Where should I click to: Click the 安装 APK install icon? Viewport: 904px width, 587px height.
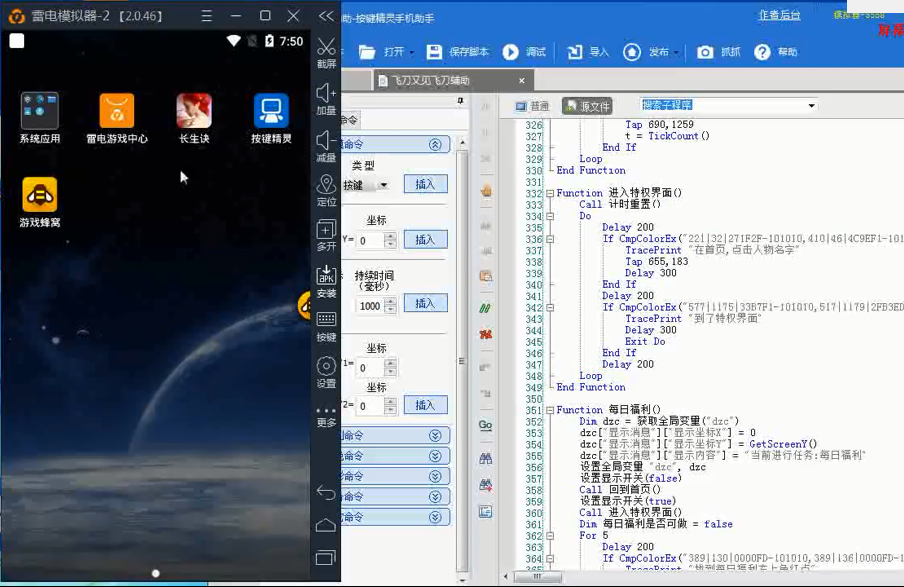(x=326, y=281)
